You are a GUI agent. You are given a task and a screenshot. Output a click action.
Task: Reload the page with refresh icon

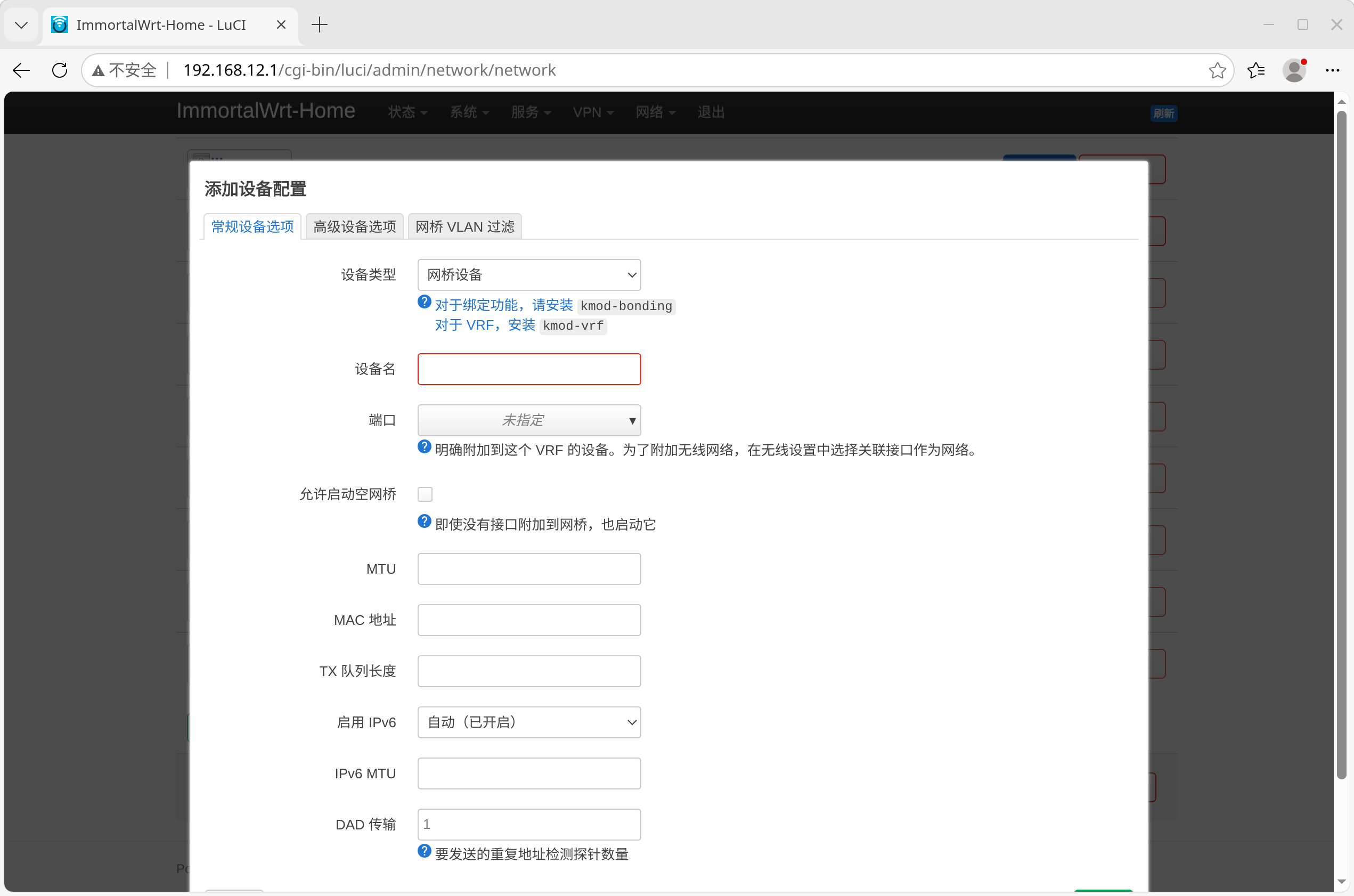(60, 70)
